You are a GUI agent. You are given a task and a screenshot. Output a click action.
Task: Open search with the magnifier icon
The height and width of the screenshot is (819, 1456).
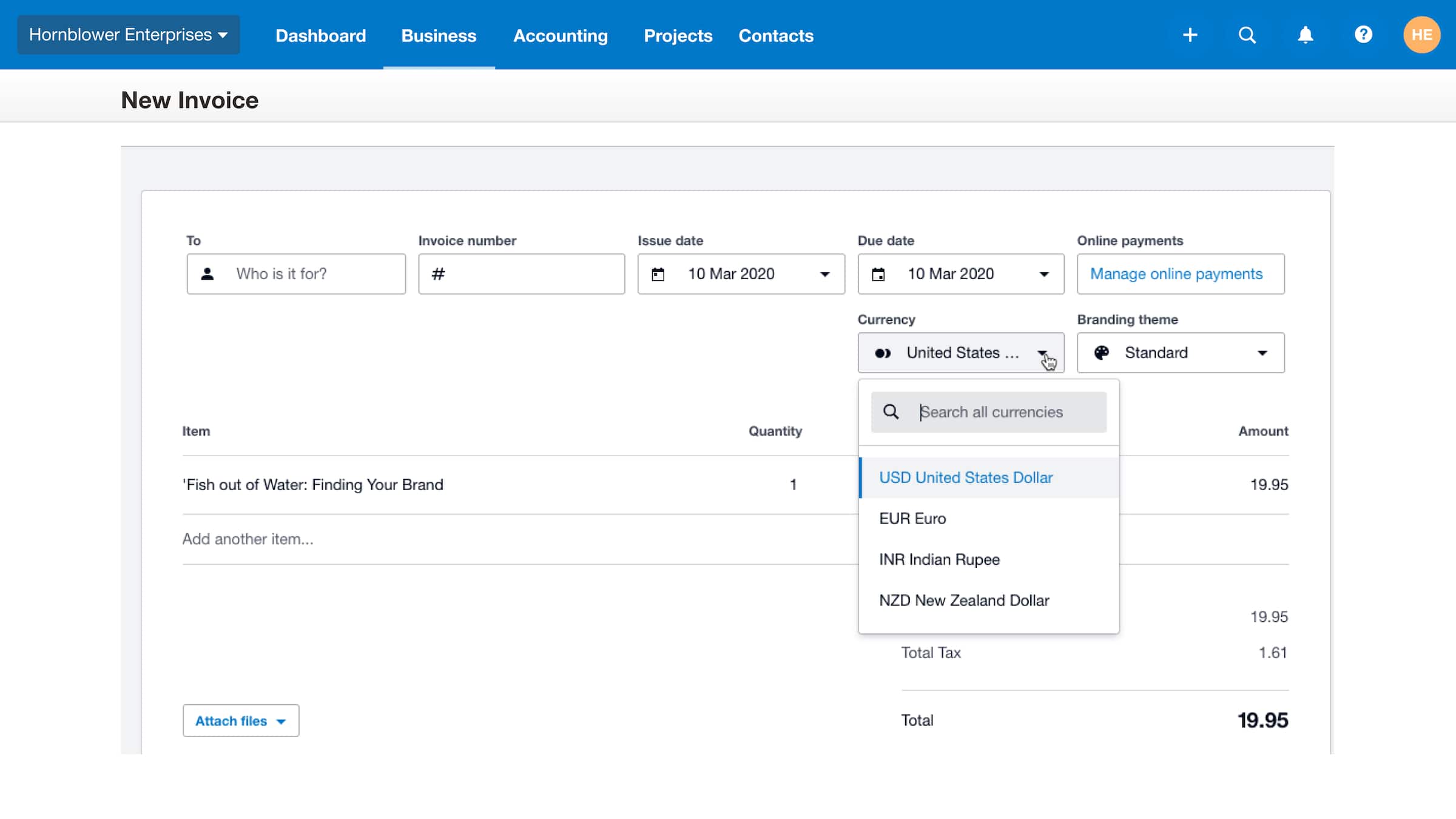pyautogui.click(x=1247, y=35)
